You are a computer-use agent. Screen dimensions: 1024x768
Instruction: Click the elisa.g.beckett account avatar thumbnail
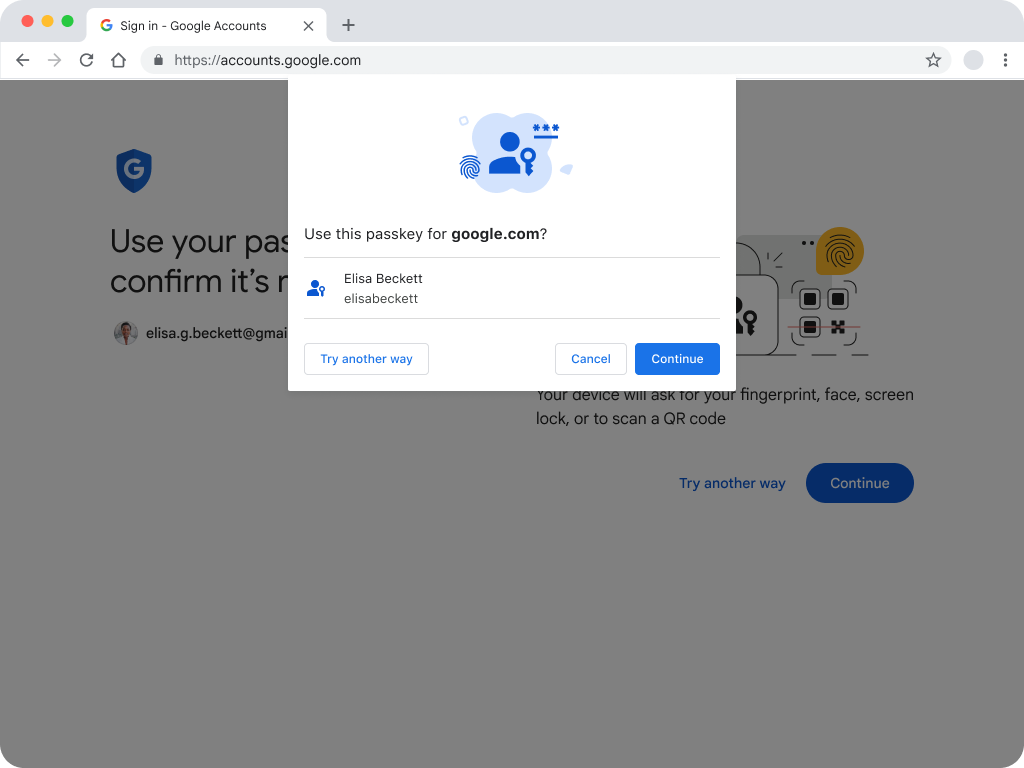[125, 333]
